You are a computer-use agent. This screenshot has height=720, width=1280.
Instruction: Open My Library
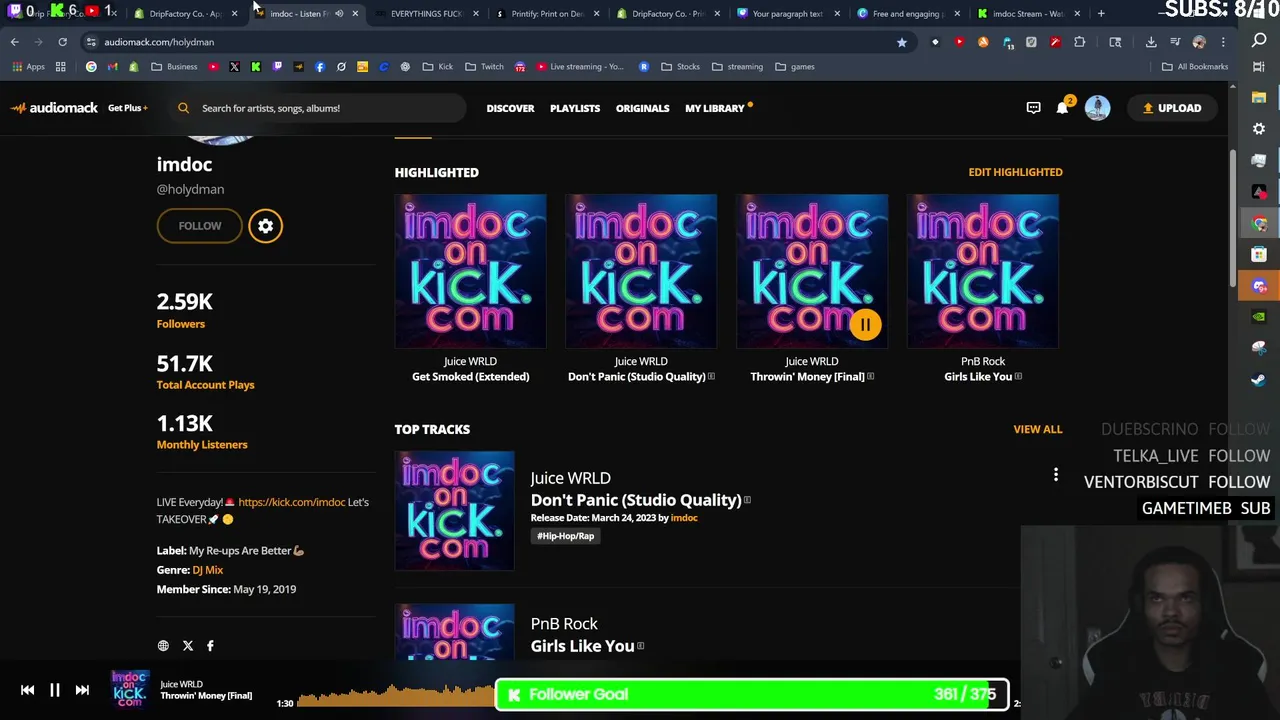715,108
